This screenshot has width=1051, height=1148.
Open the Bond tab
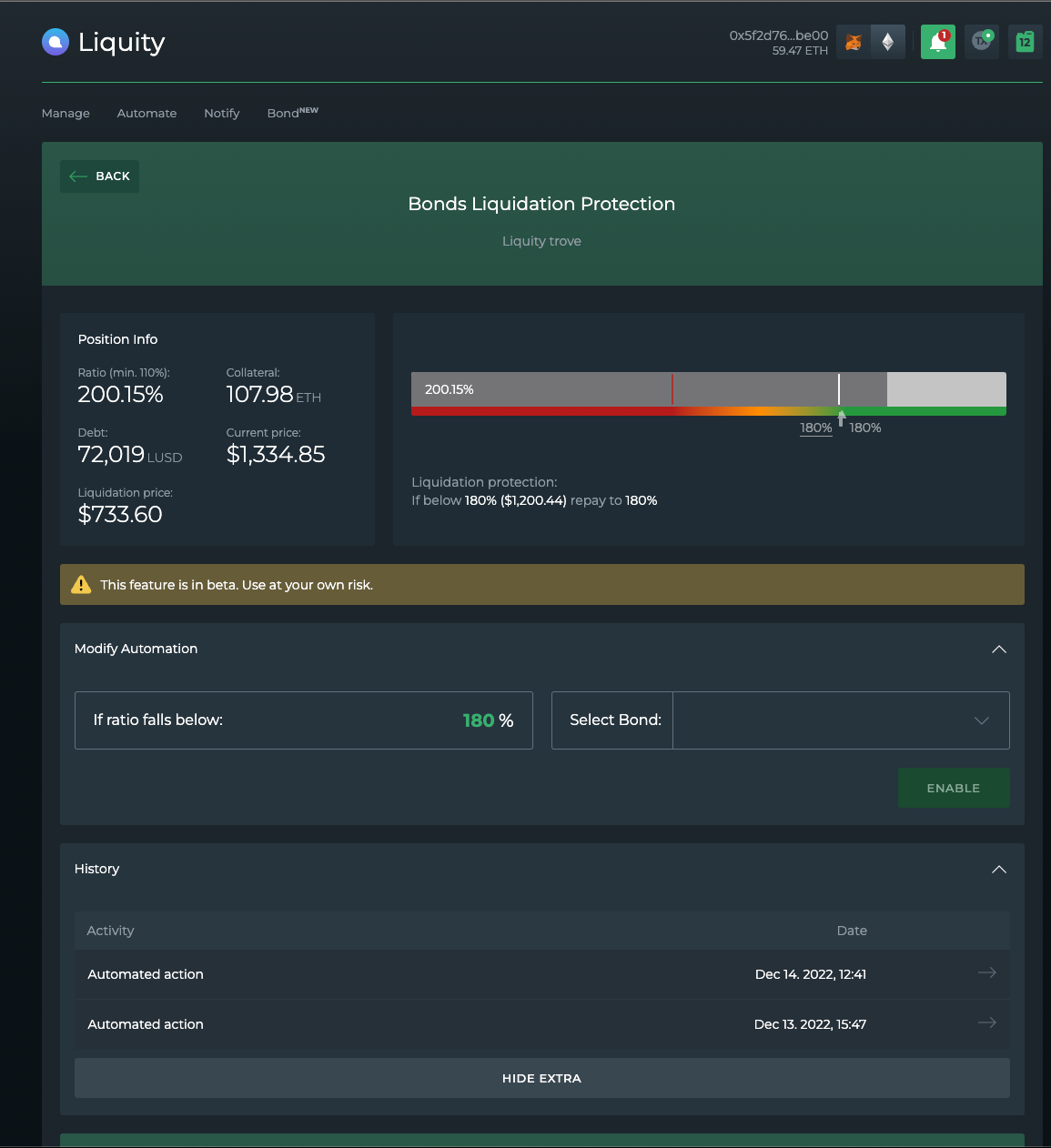(x=292, y=113)
